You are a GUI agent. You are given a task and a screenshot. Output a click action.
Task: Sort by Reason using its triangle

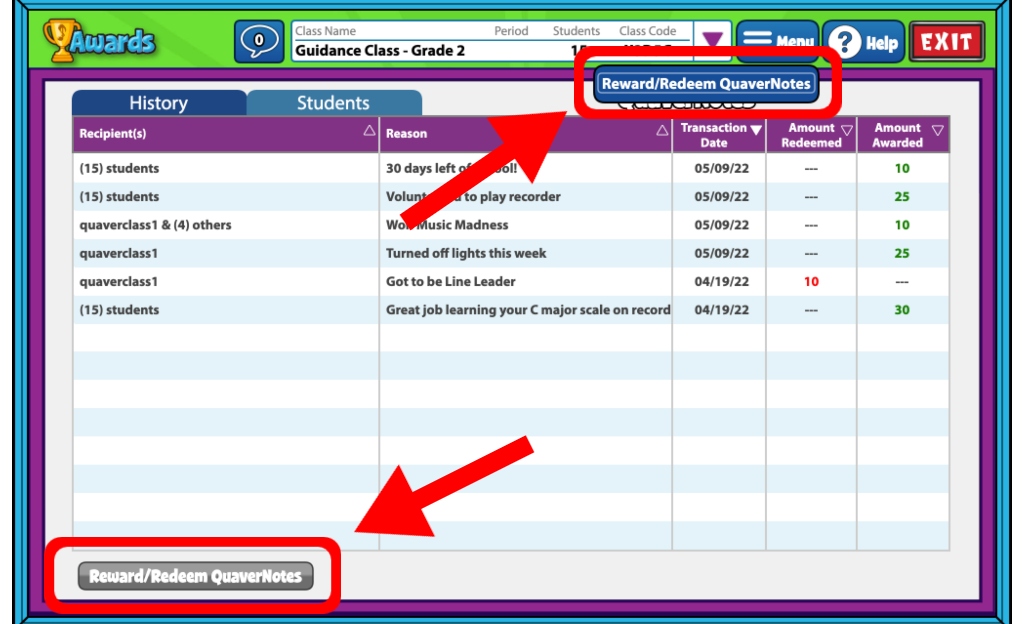pos(662,131)
